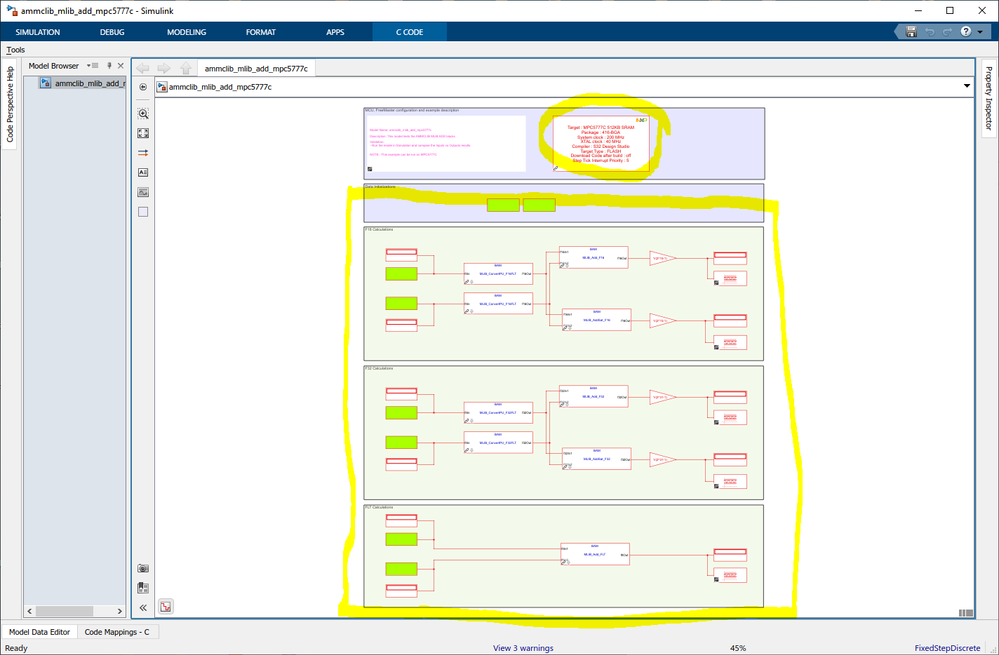Select MLIB_AddSat_F16 block in F16 Calculations

(x=596, y=320)
